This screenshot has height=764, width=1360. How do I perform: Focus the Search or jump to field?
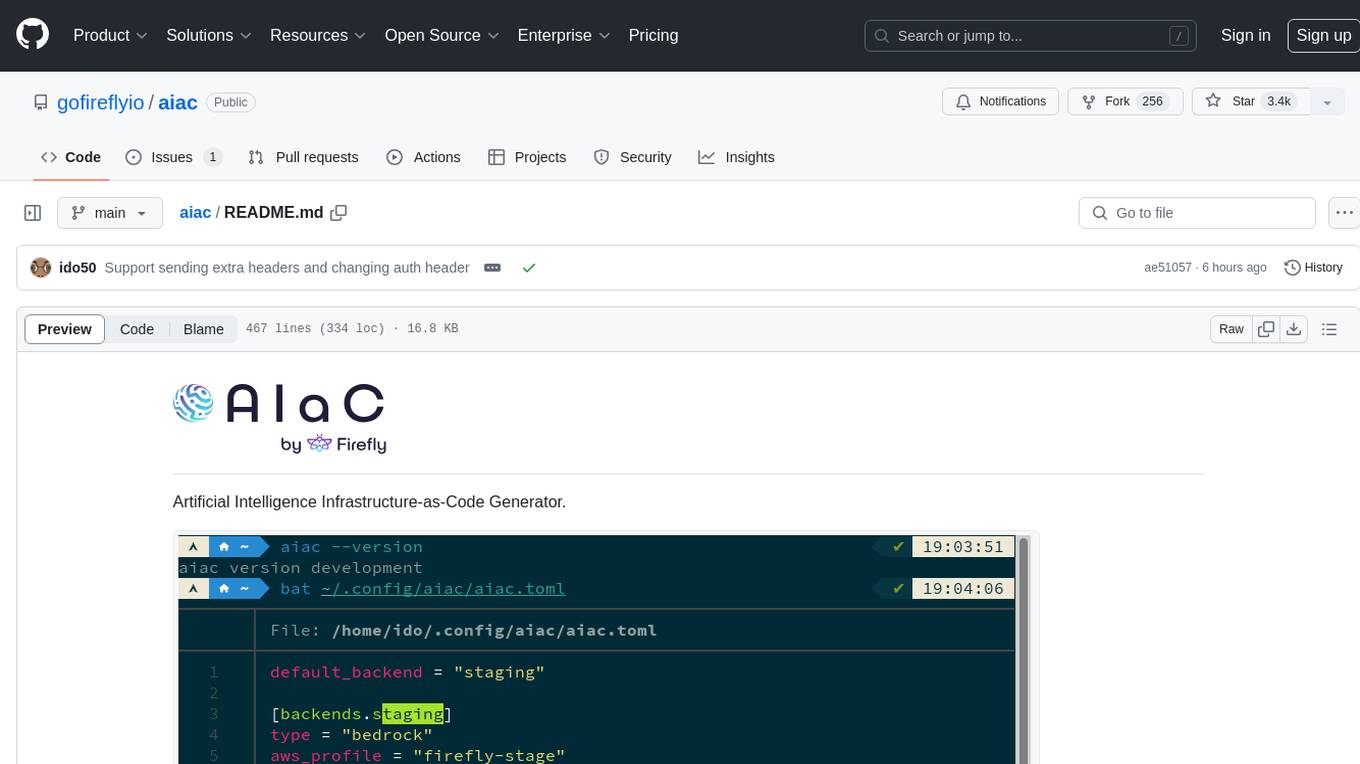[x=1032, y=36]
